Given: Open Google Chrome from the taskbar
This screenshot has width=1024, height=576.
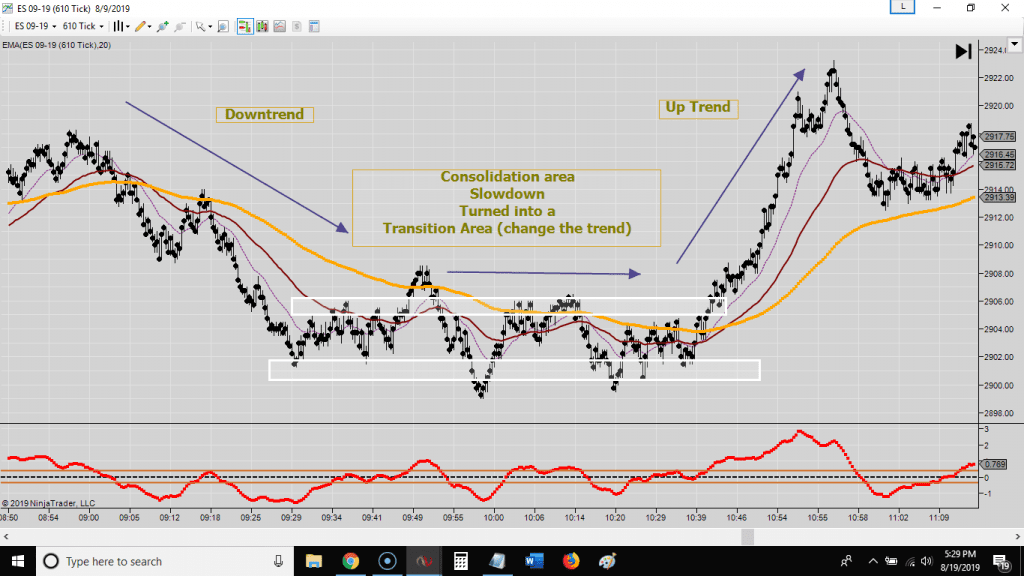Looking at the screenshot, I should [x=351, y=561].
